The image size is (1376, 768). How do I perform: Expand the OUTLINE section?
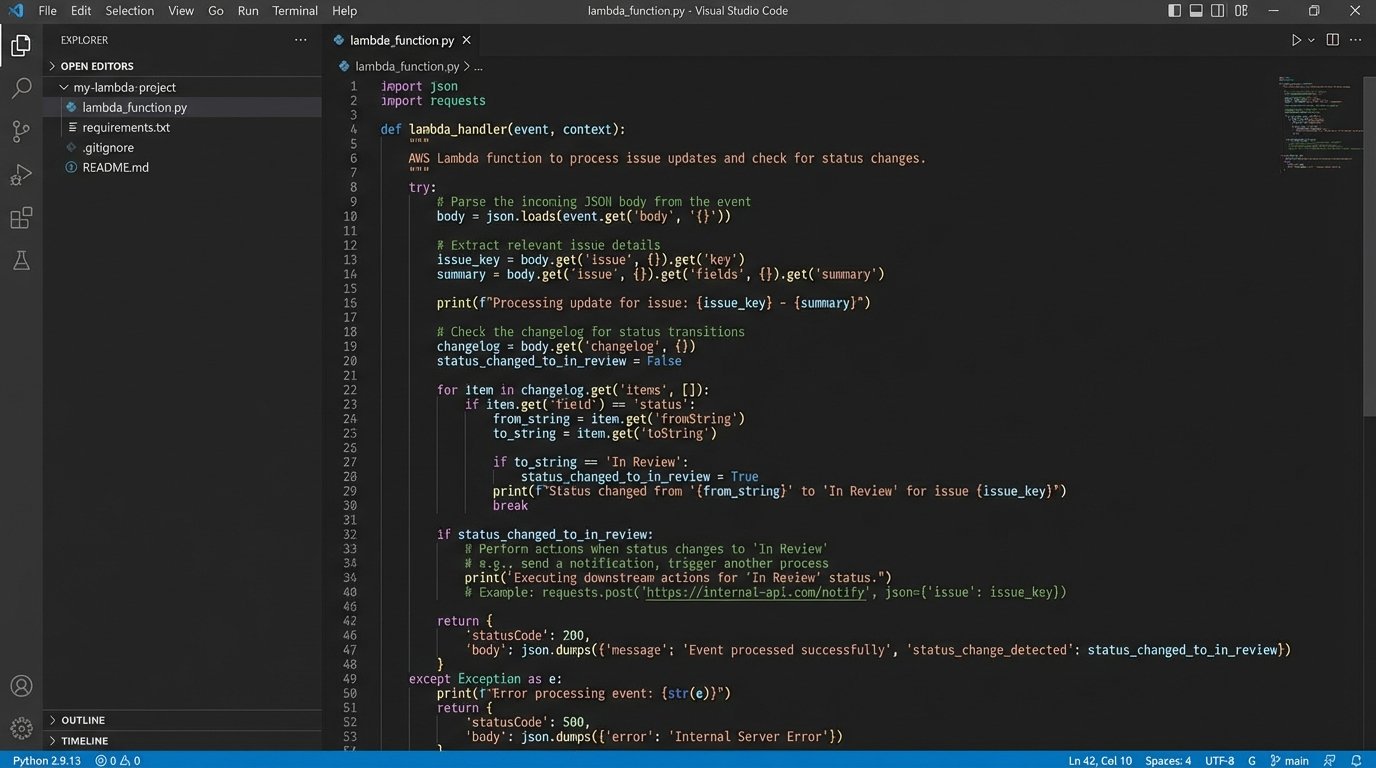click(82, 719)
